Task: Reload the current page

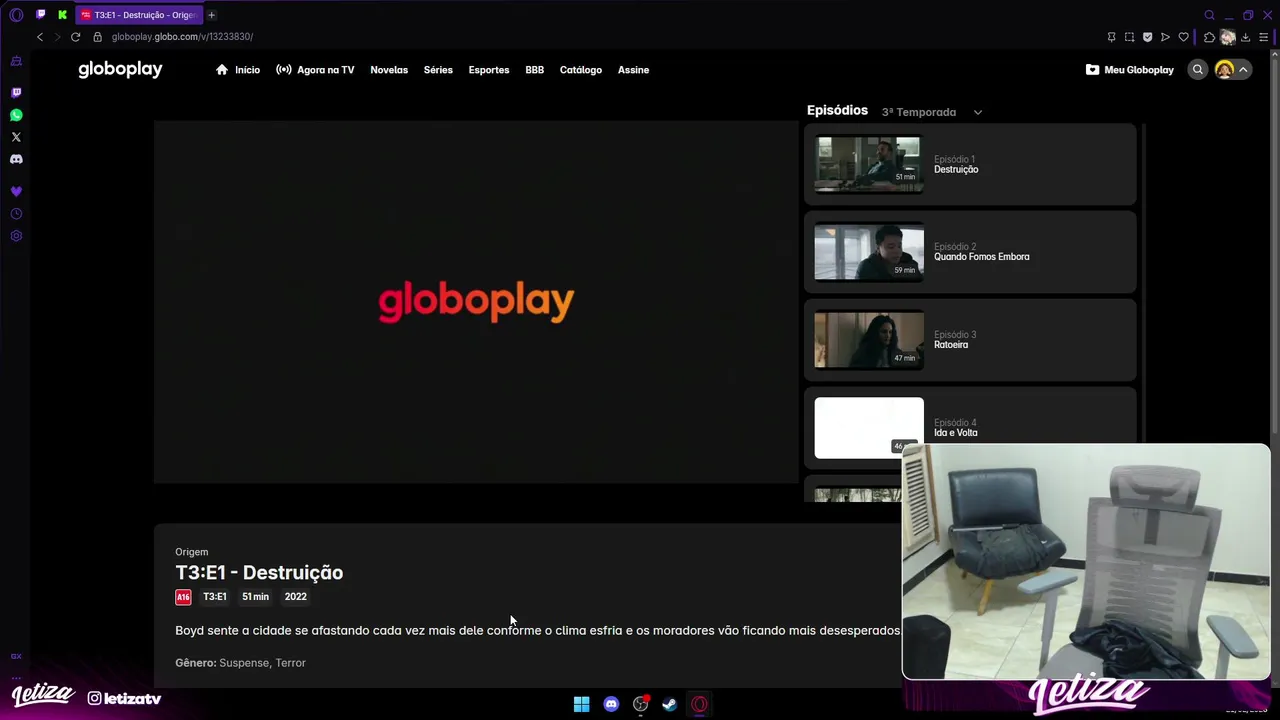Action: pyautogui.click(x=75, y=37)
